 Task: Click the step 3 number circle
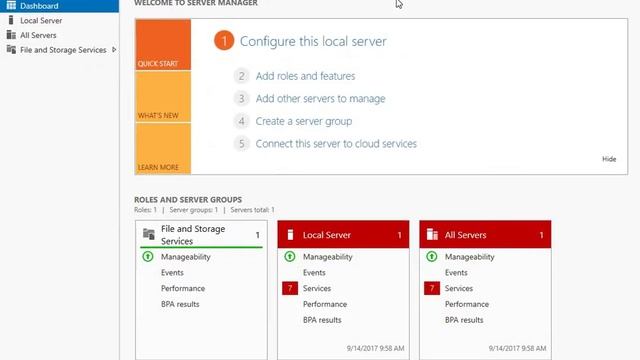point(241,98)
